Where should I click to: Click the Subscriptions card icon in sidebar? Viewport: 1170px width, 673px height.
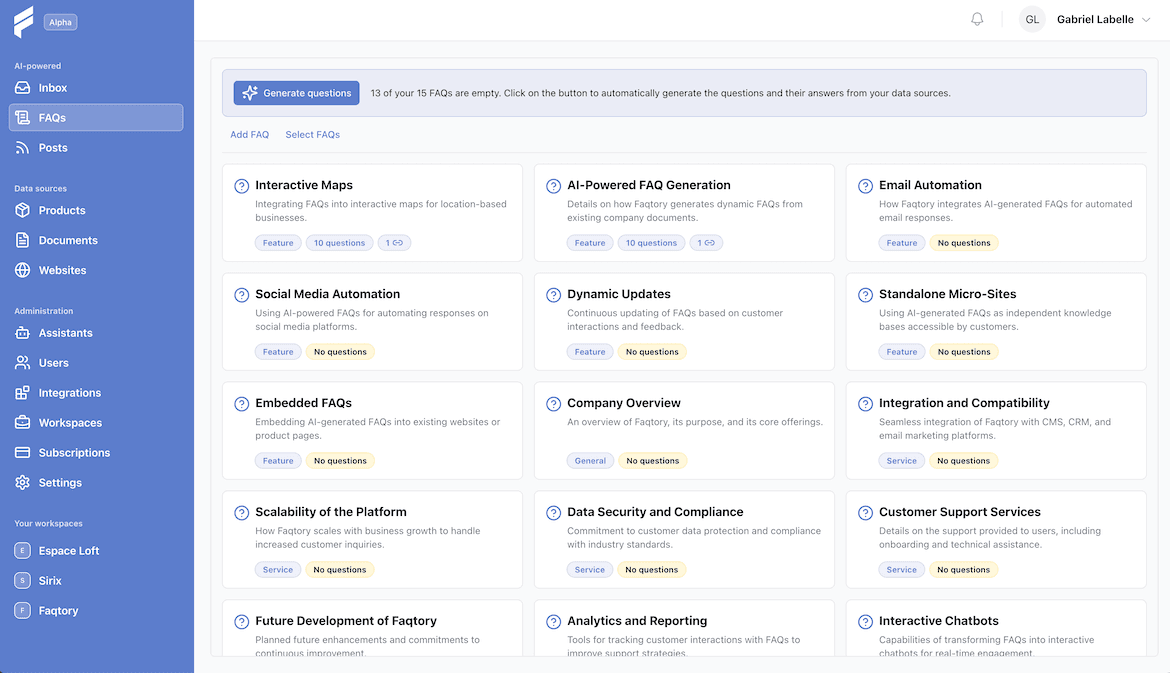(x=22, y=452)
